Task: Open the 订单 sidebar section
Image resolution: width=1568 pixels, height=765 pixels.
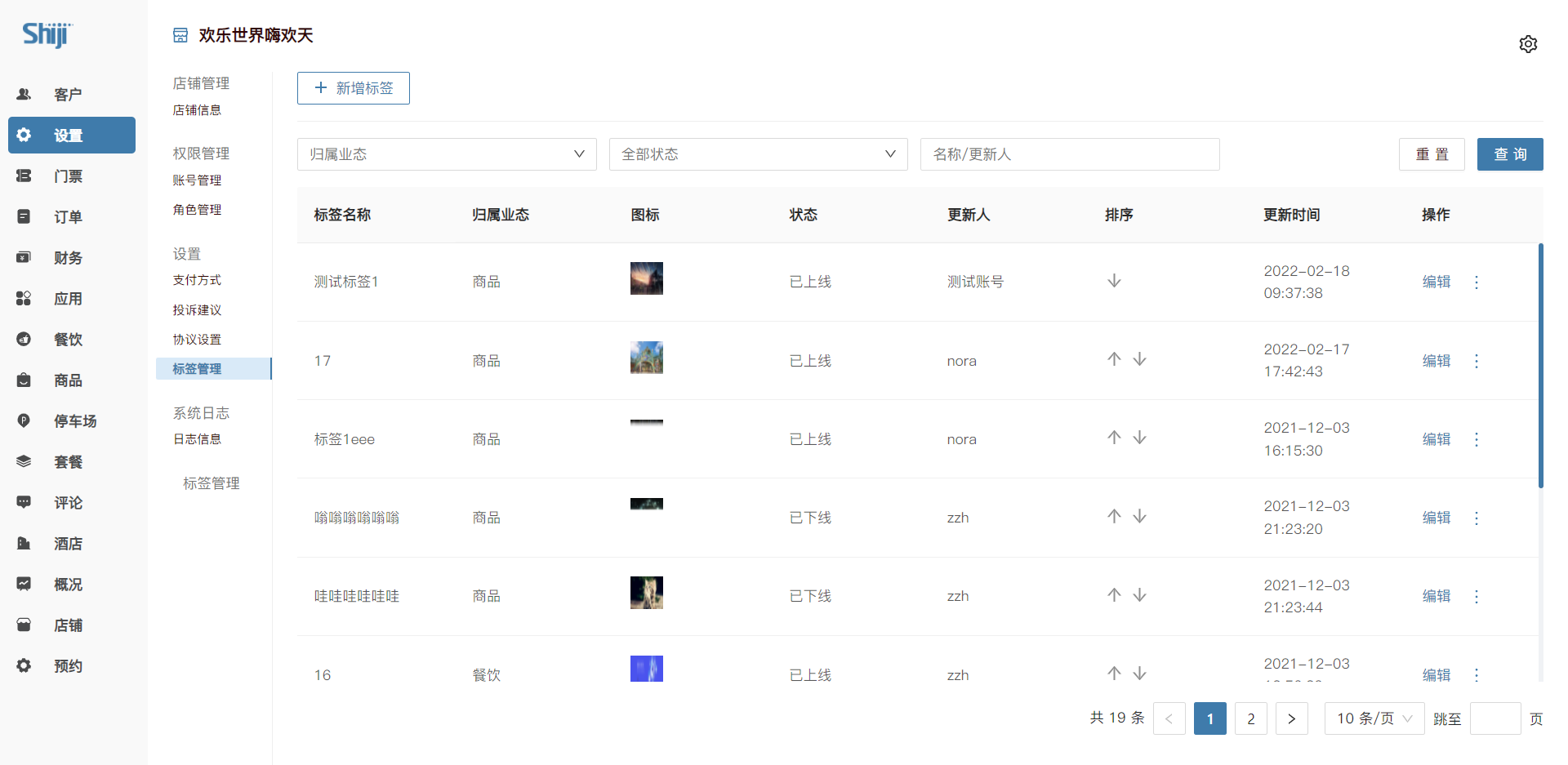Action: coord(72,217)
